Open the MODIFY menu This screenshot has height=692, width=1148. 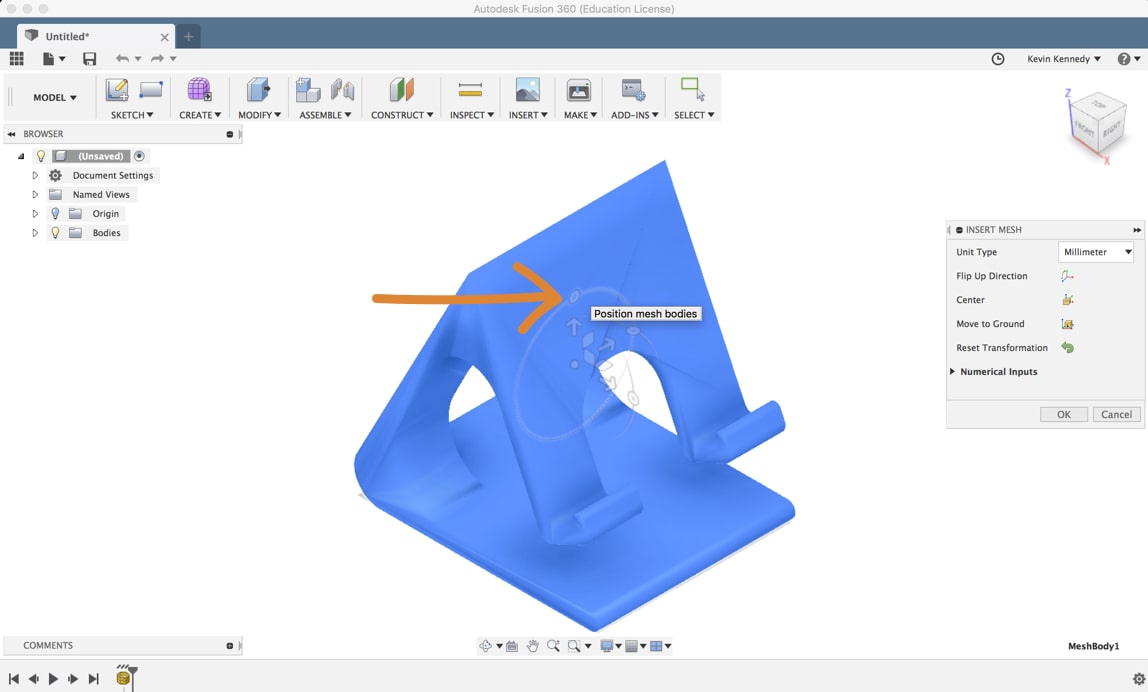pyautogui.click(x=259, y=115)
